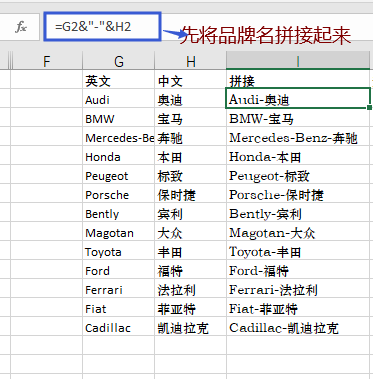Click cell Honda in column G

[x=119, y=156]
